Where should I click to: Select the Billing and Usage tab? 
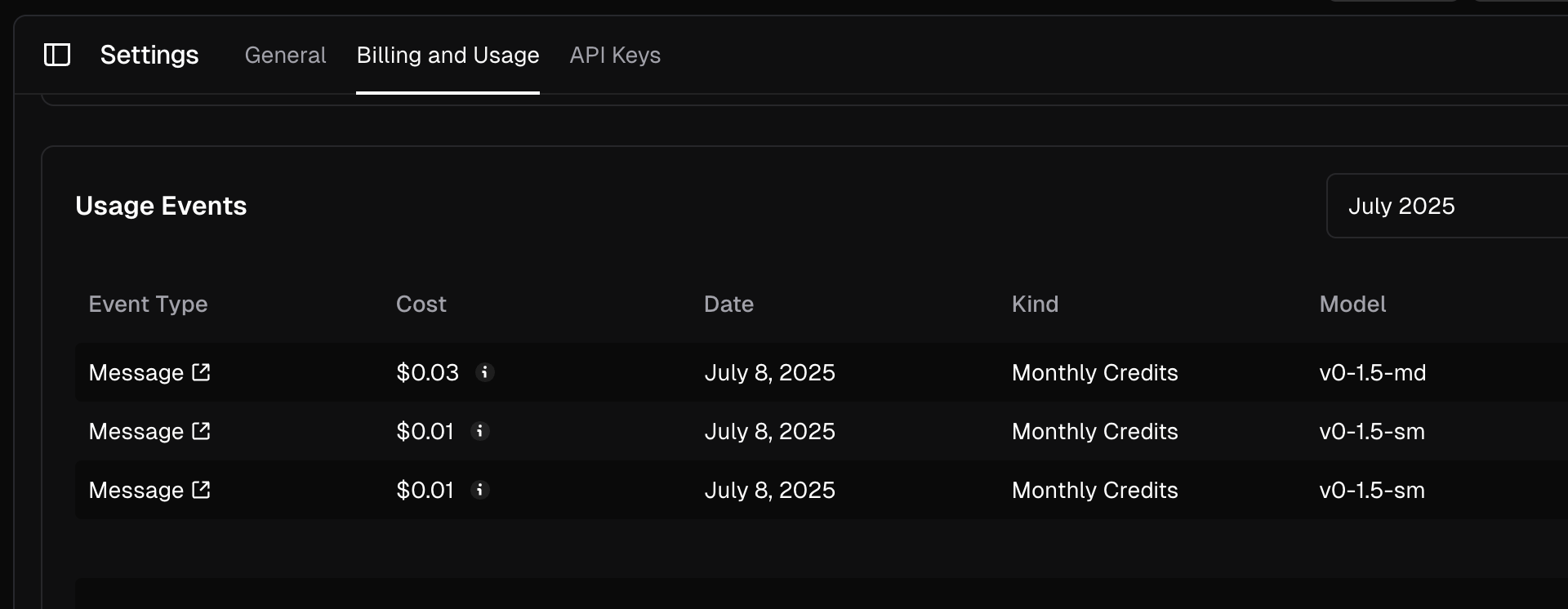tap(448, 55)
